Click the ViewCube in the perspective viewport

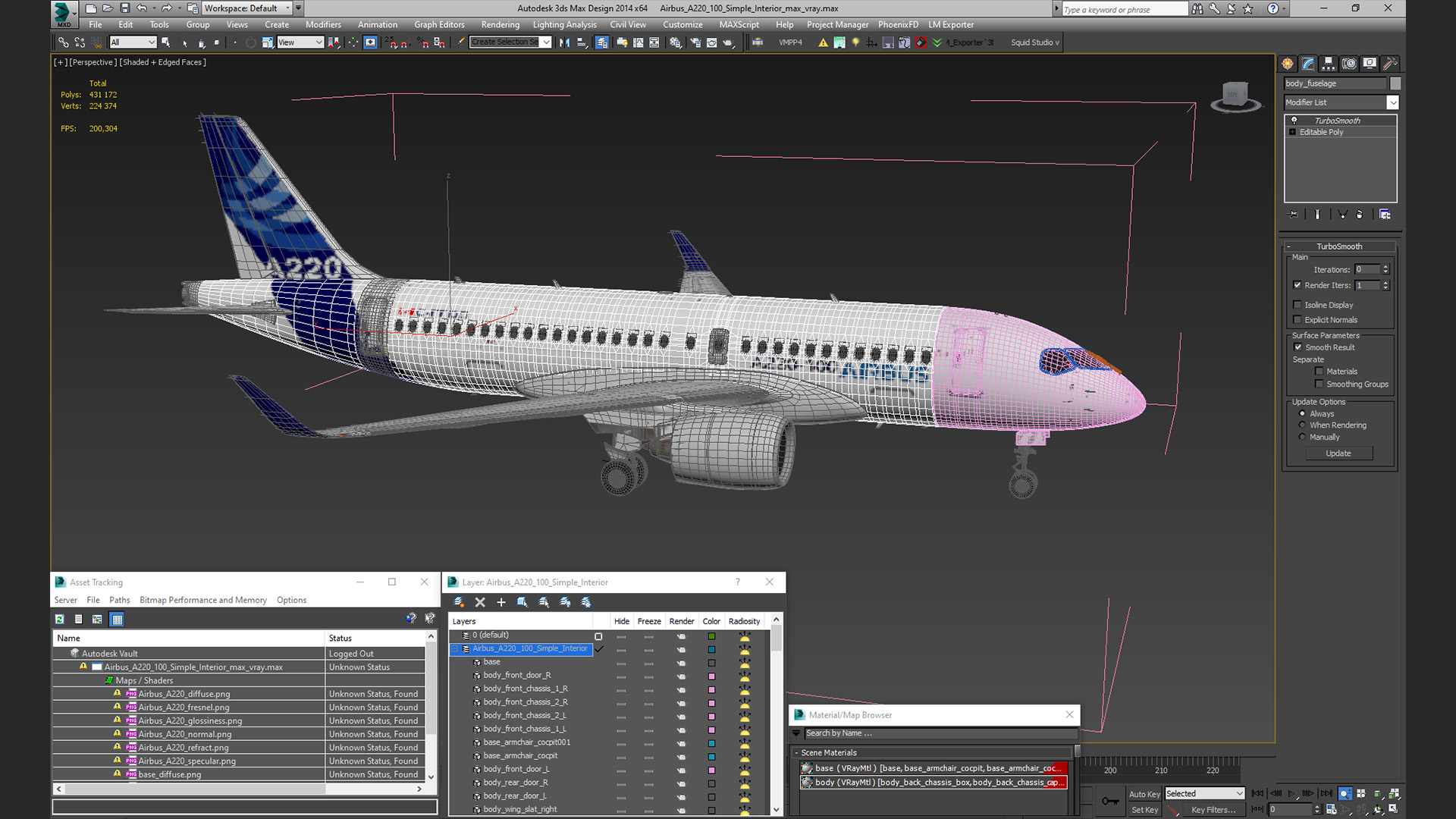[x=1235, y=97]
